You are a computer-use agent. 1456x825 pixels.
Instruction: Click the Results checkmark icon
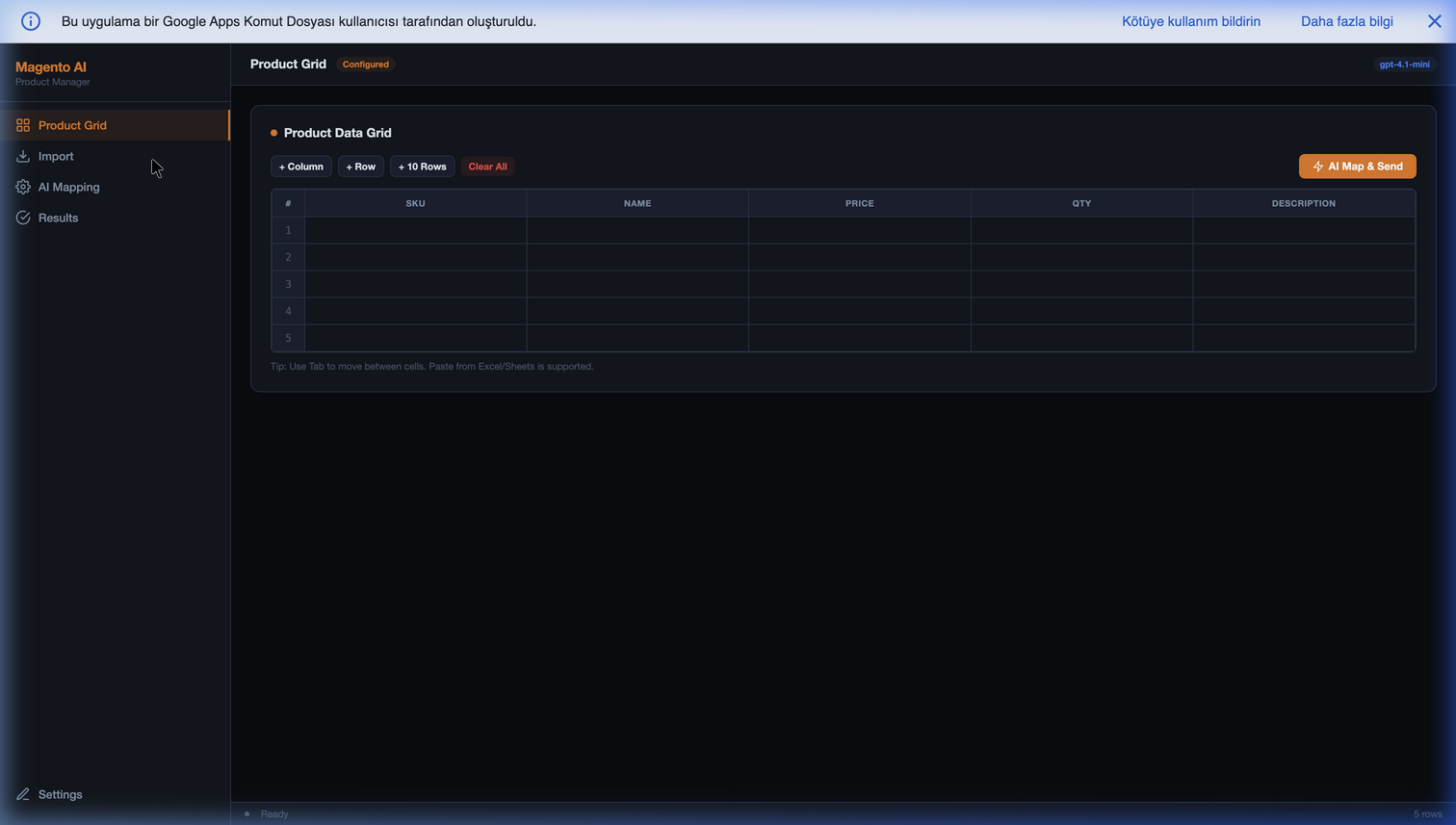23,218
